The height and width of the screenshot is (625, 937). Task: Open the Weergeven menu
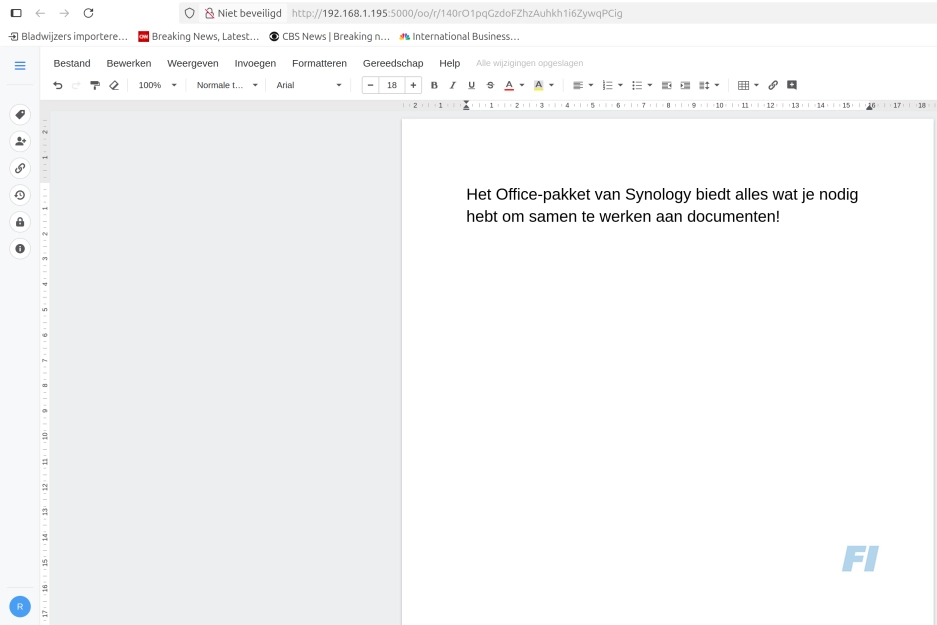pyautogui.click(x=192, y=63)
